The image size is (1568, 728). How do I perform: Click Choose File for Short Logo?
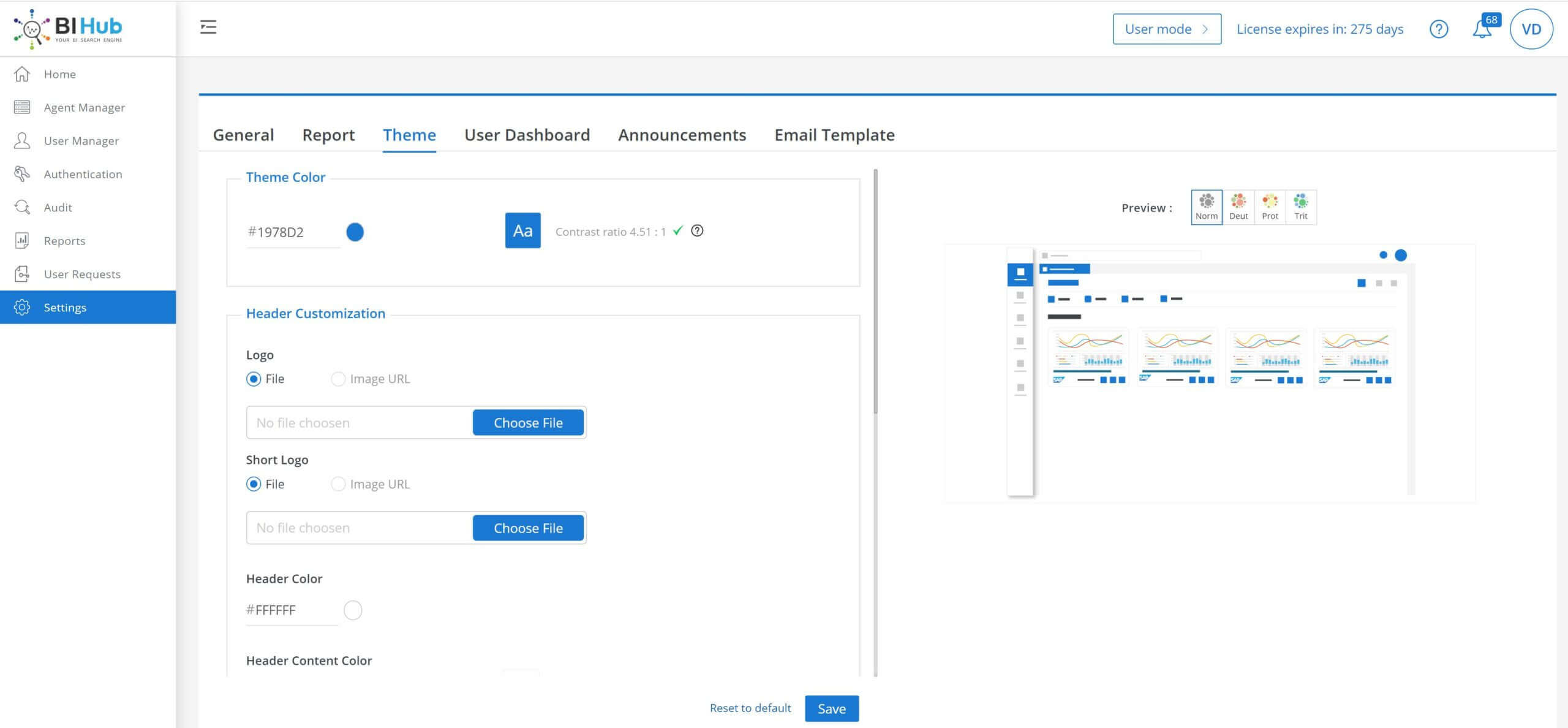pos(528,528)
